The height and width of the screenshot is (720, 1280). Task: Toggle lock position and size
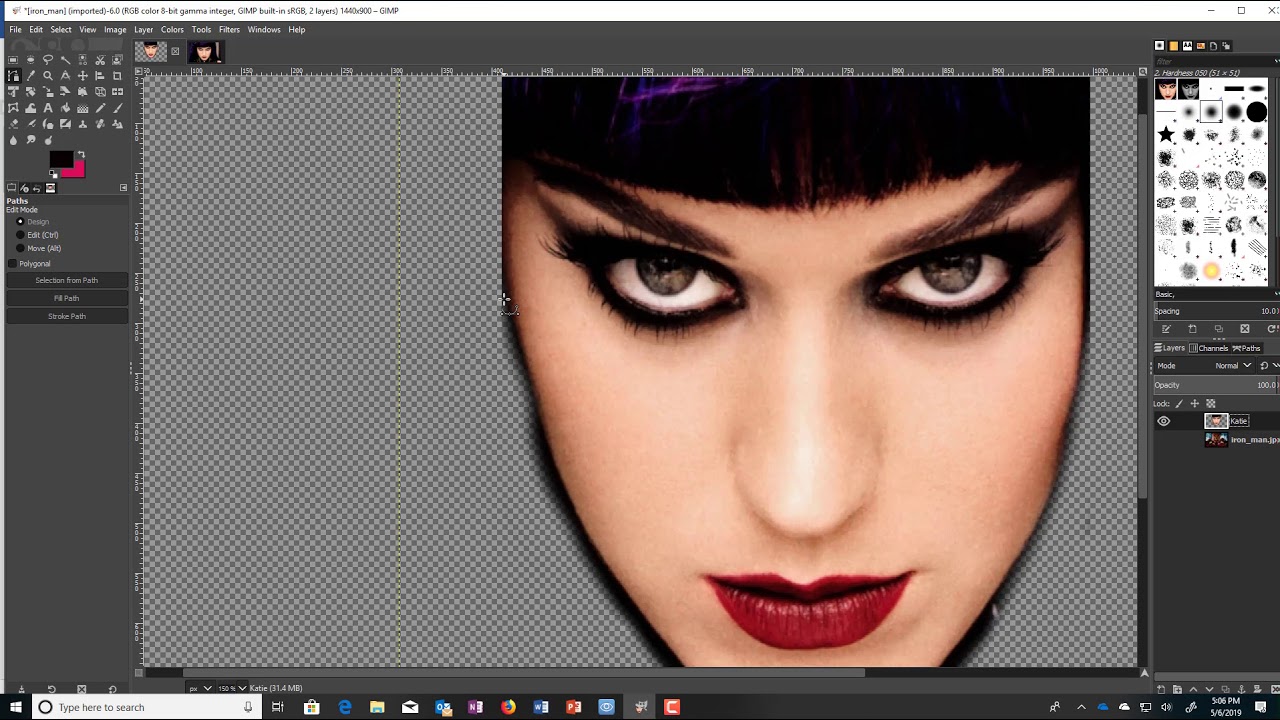[1195, 403]
